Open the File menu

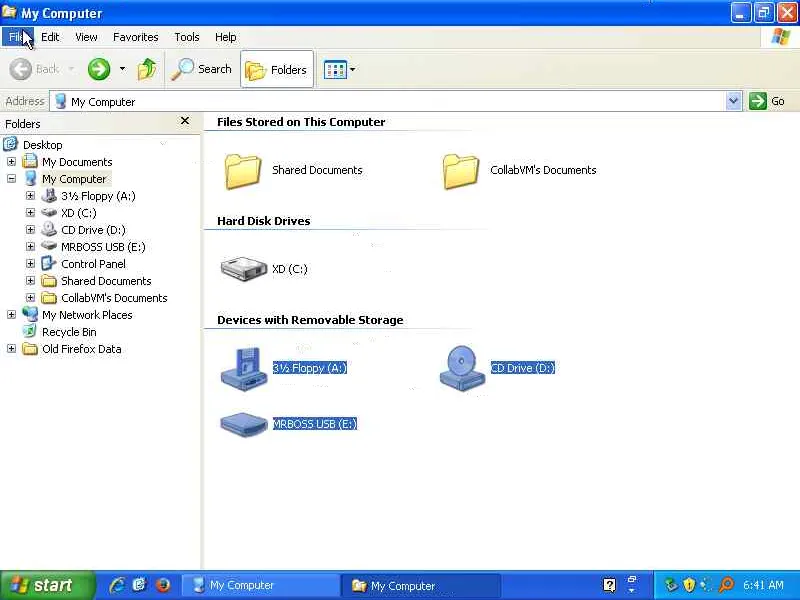pos(17,37)
